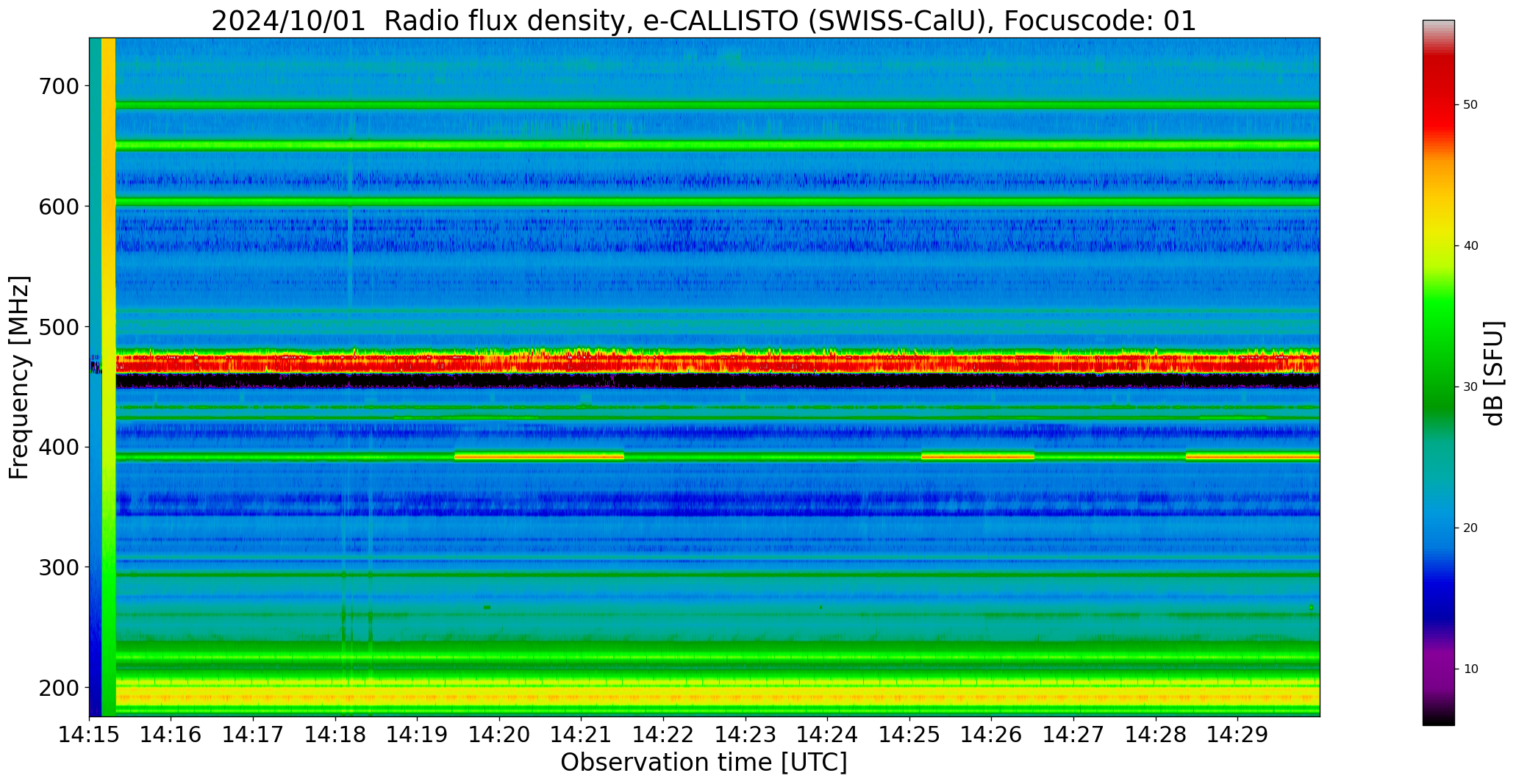Screen dimensions: 1516x784
Task: Click the yellow band near 195 MHz
Action: (x=717, y=695)
